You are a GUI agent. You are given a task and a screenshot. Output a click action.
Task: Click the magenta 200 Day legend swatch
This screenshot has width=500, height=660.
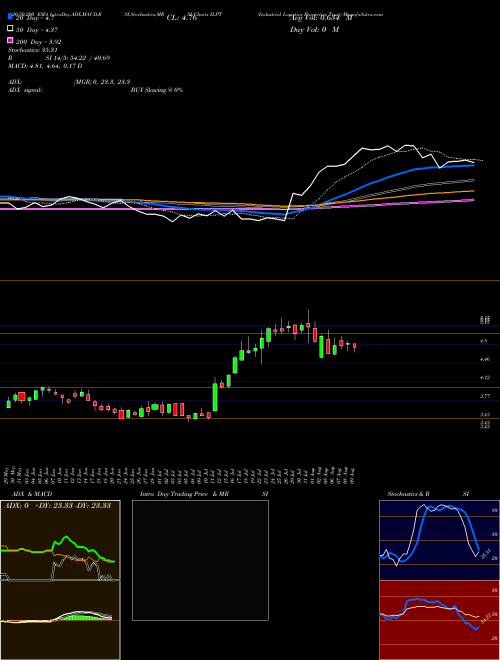[x=10, y=40]
